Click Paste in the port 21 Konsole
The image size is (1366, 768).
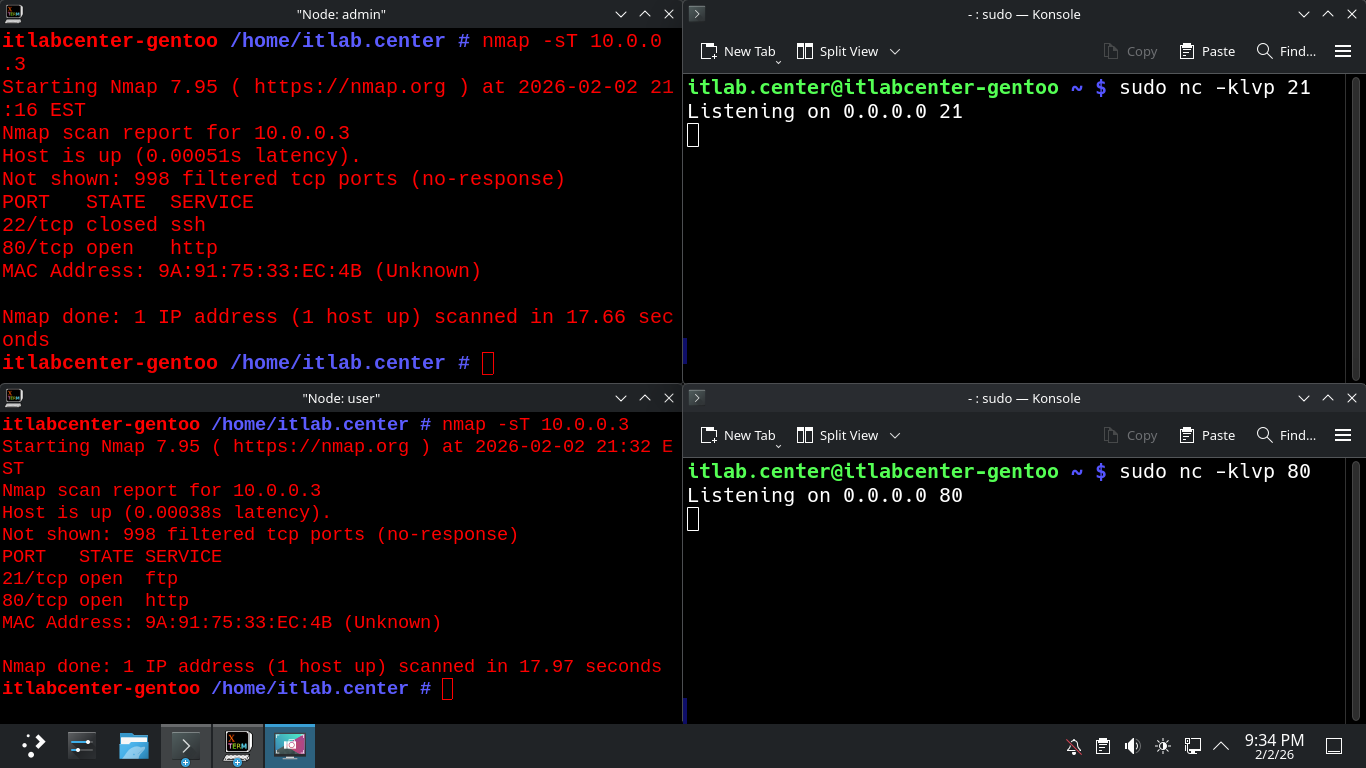pos(1207,51)
